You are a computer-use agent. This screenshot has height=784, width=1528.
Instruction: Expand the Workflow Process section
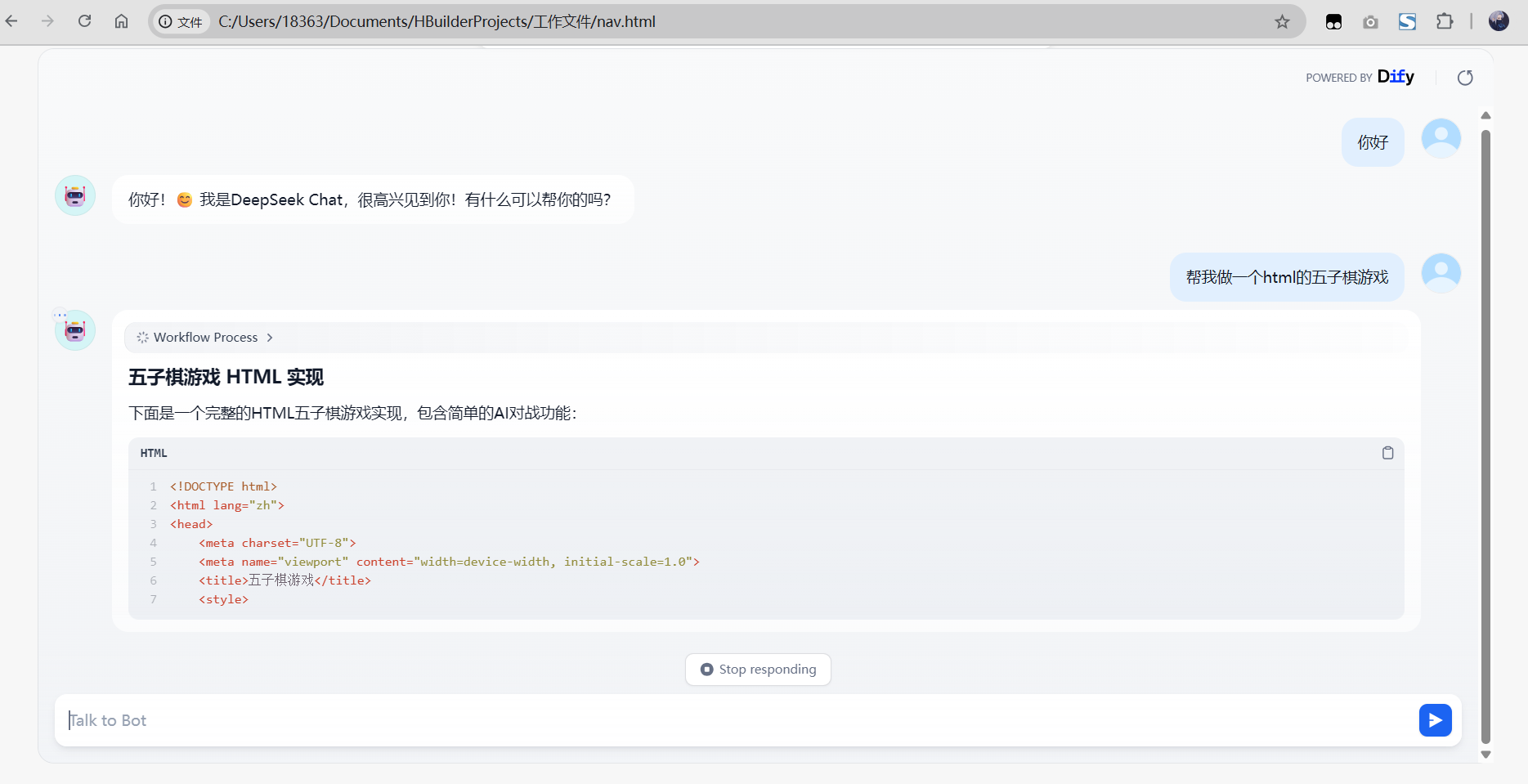pyautogui.click(x=766, y=338)
